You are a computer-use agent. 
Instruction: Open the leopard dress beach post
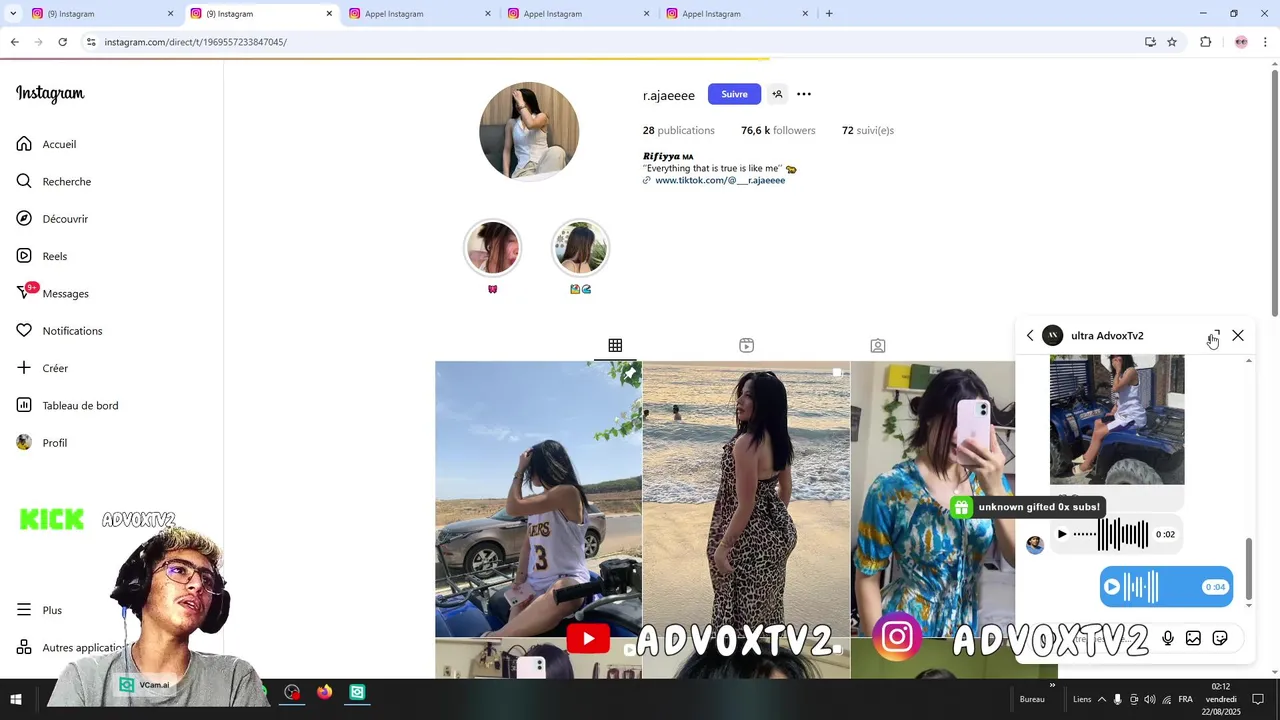click(746, 499)
